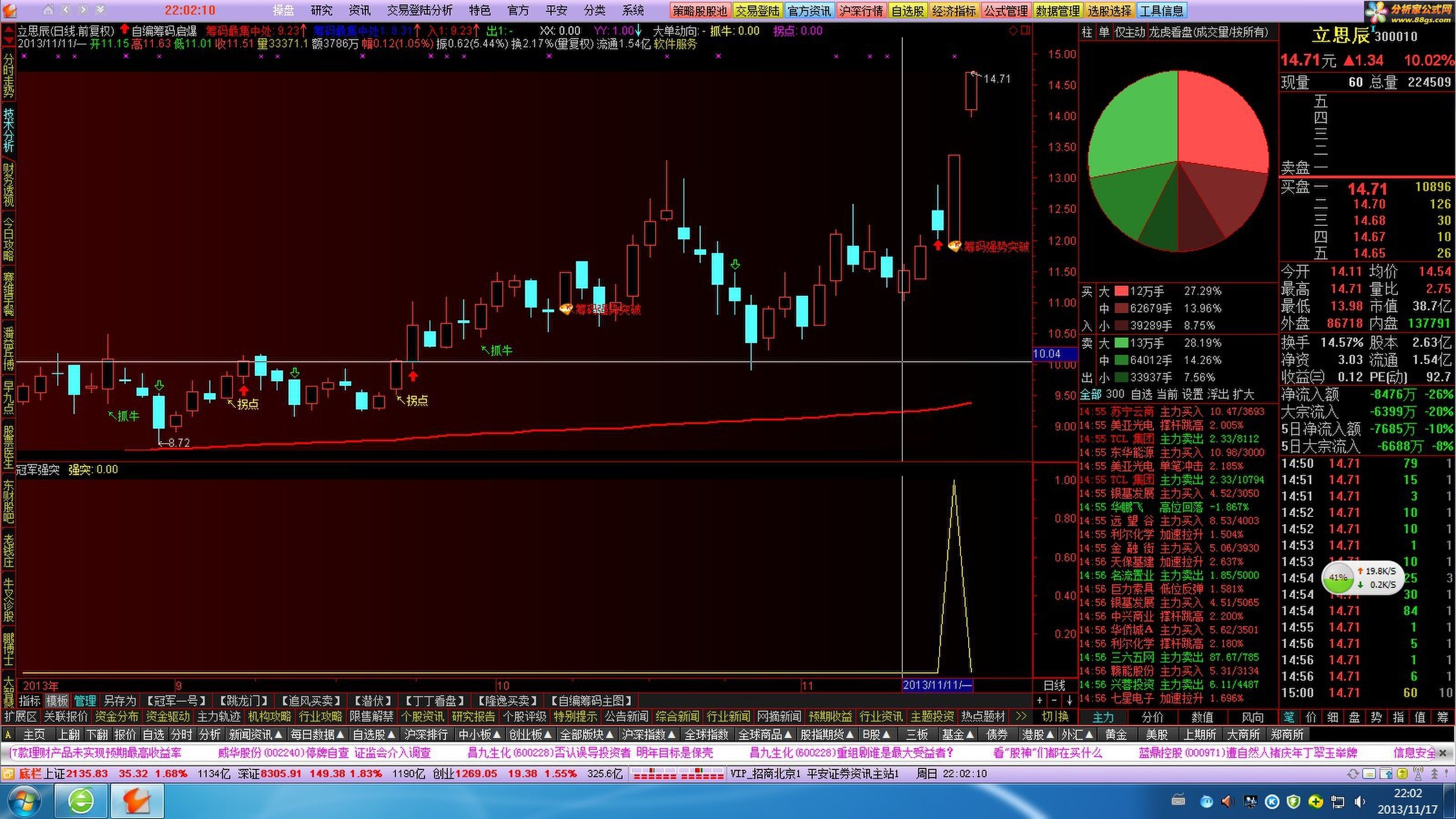Image resolution: width=1456 pixels, height=819 pixels.
Task: Go forward with the right arrow icon
Action: pos(83,10)
